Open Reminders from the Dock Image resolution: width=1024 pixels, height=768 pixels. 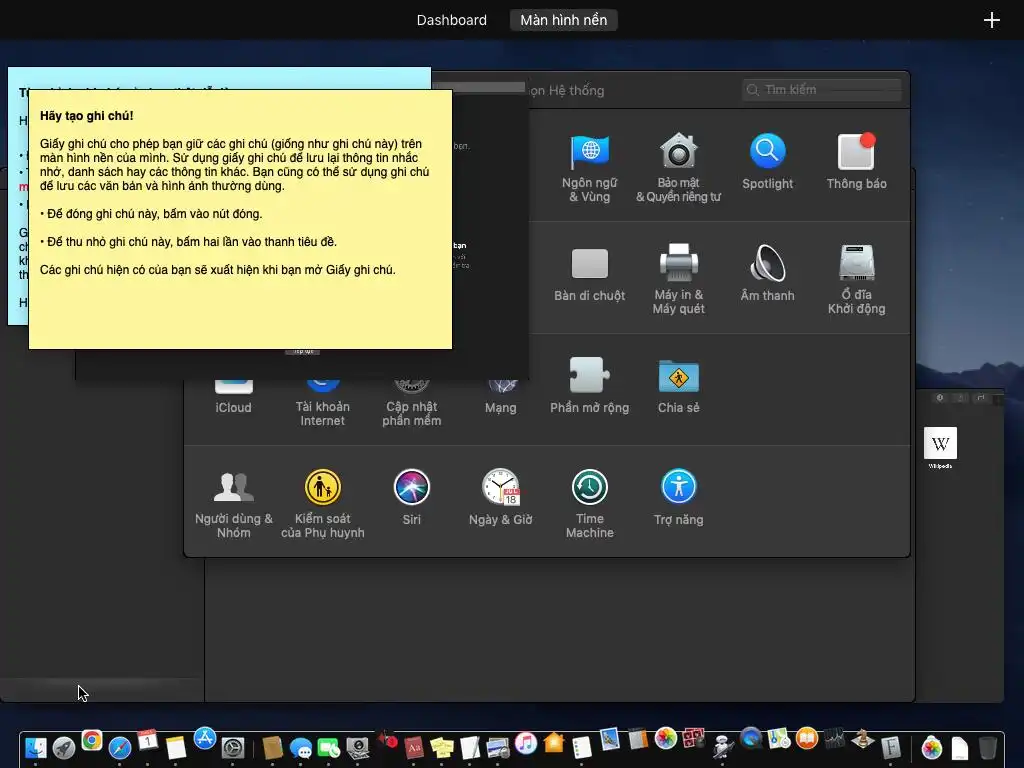(x=581, y=746)
